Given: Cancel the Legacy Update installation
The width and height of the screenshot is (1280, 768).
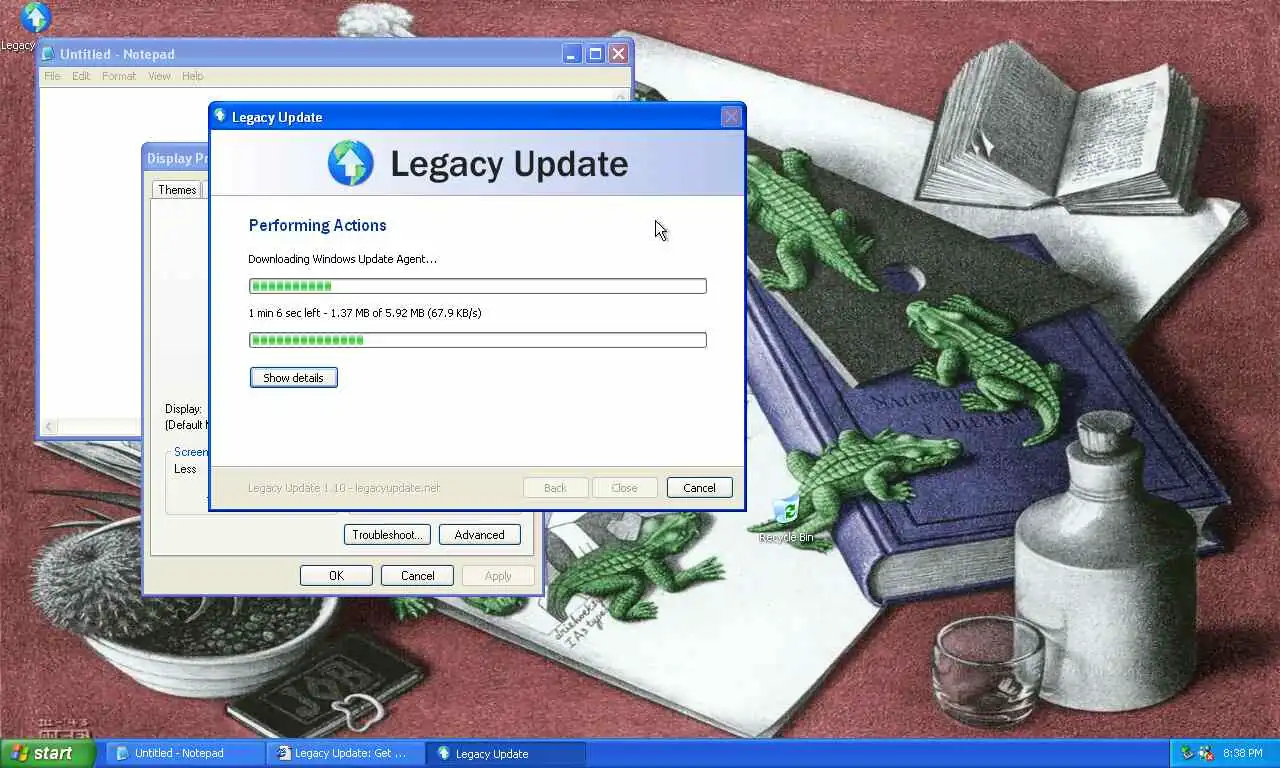Looking at the screenshot, I should point(699,488).
